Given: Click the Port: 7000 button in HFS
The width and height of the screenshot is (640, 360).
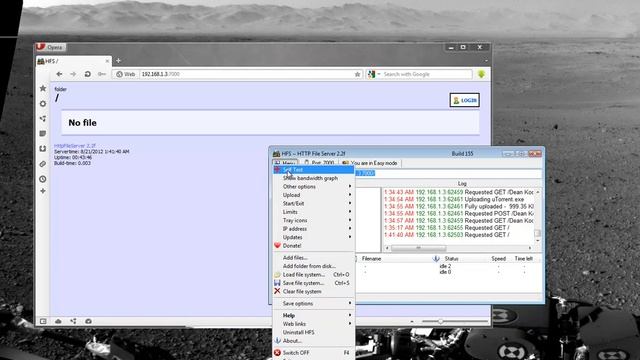Looking at the screenshot, I should point(320,163).
